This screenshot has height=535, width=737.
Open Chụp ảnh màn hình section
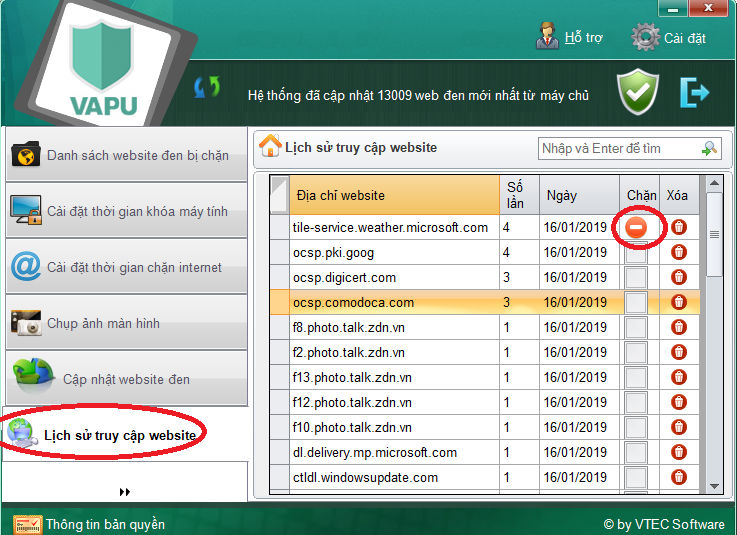tap(126, 323)
